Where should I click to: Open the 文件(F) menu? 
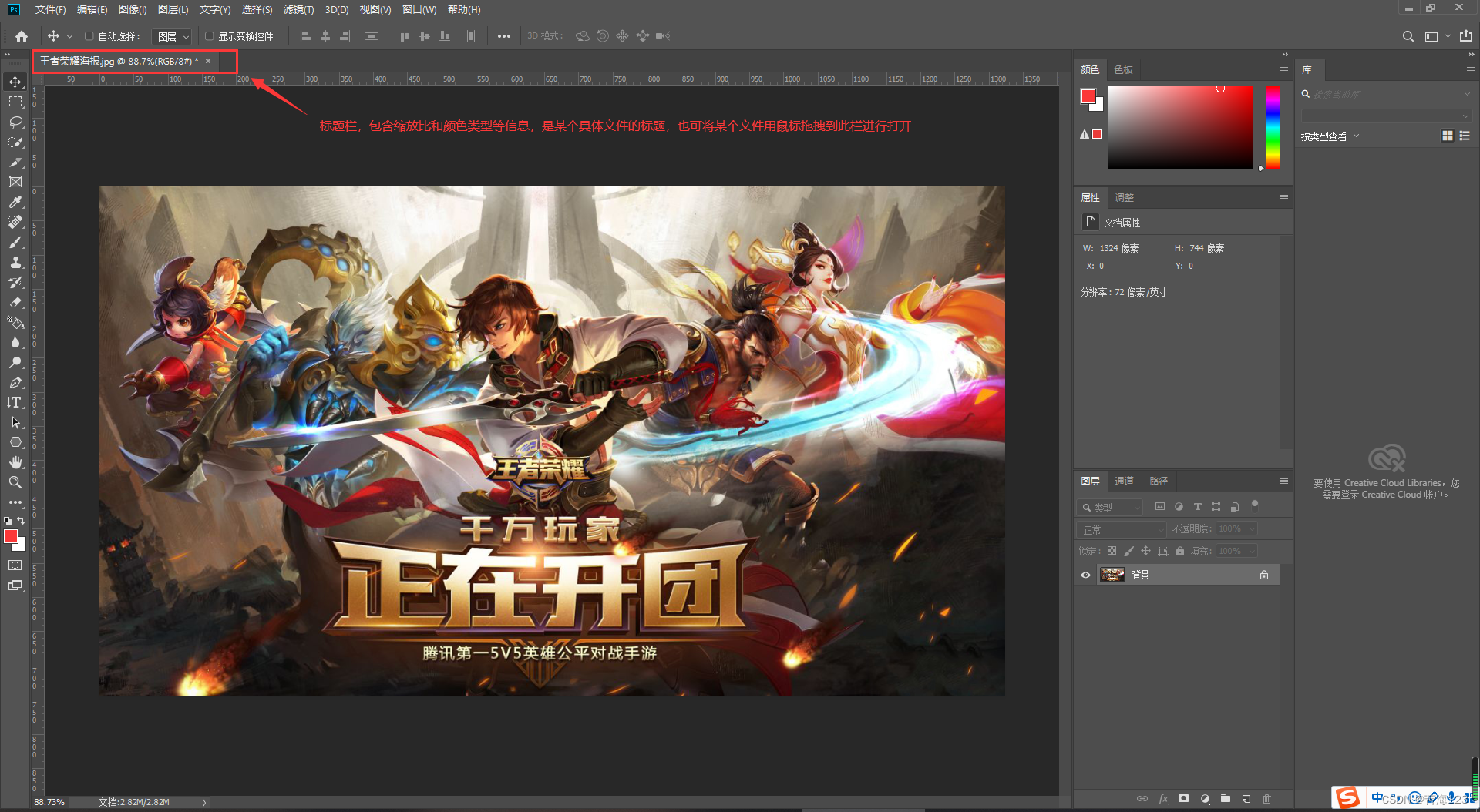[50, 9]
